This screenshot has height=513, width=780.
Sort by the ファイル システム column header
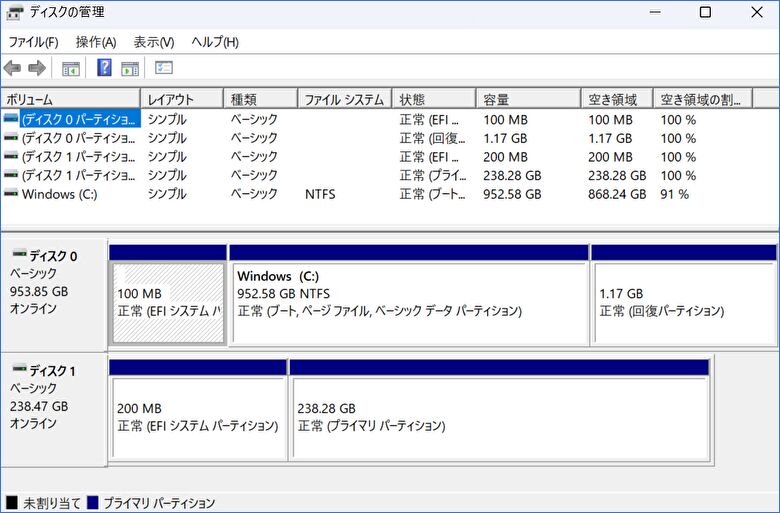[x=344, y=99]
